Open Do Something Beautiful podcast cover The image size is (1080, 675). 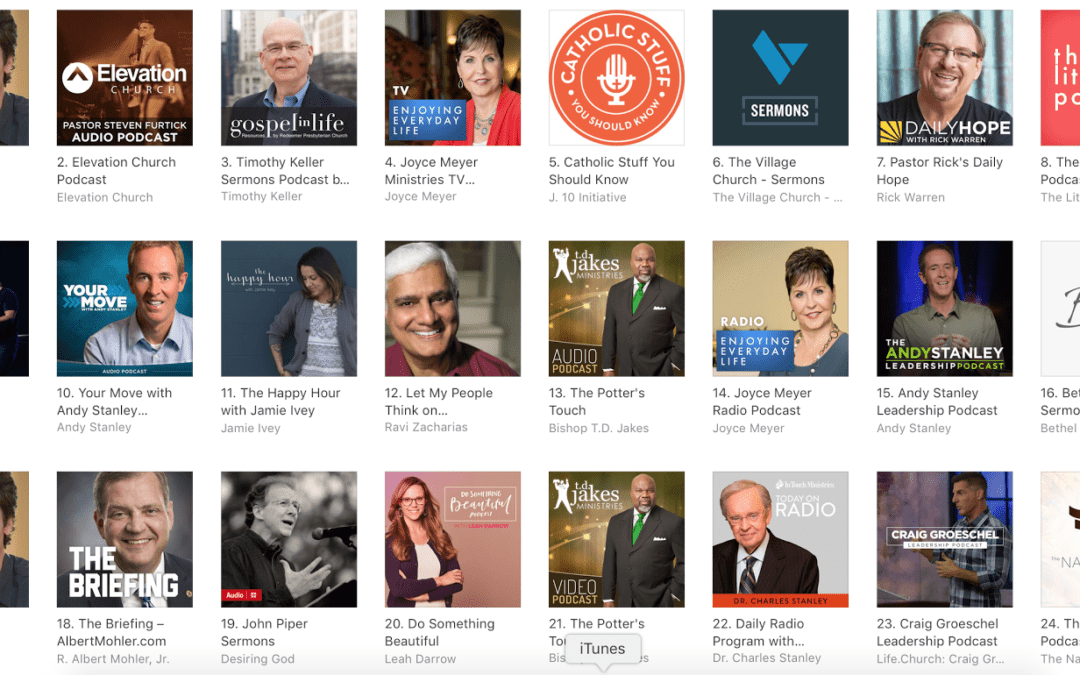453,539
